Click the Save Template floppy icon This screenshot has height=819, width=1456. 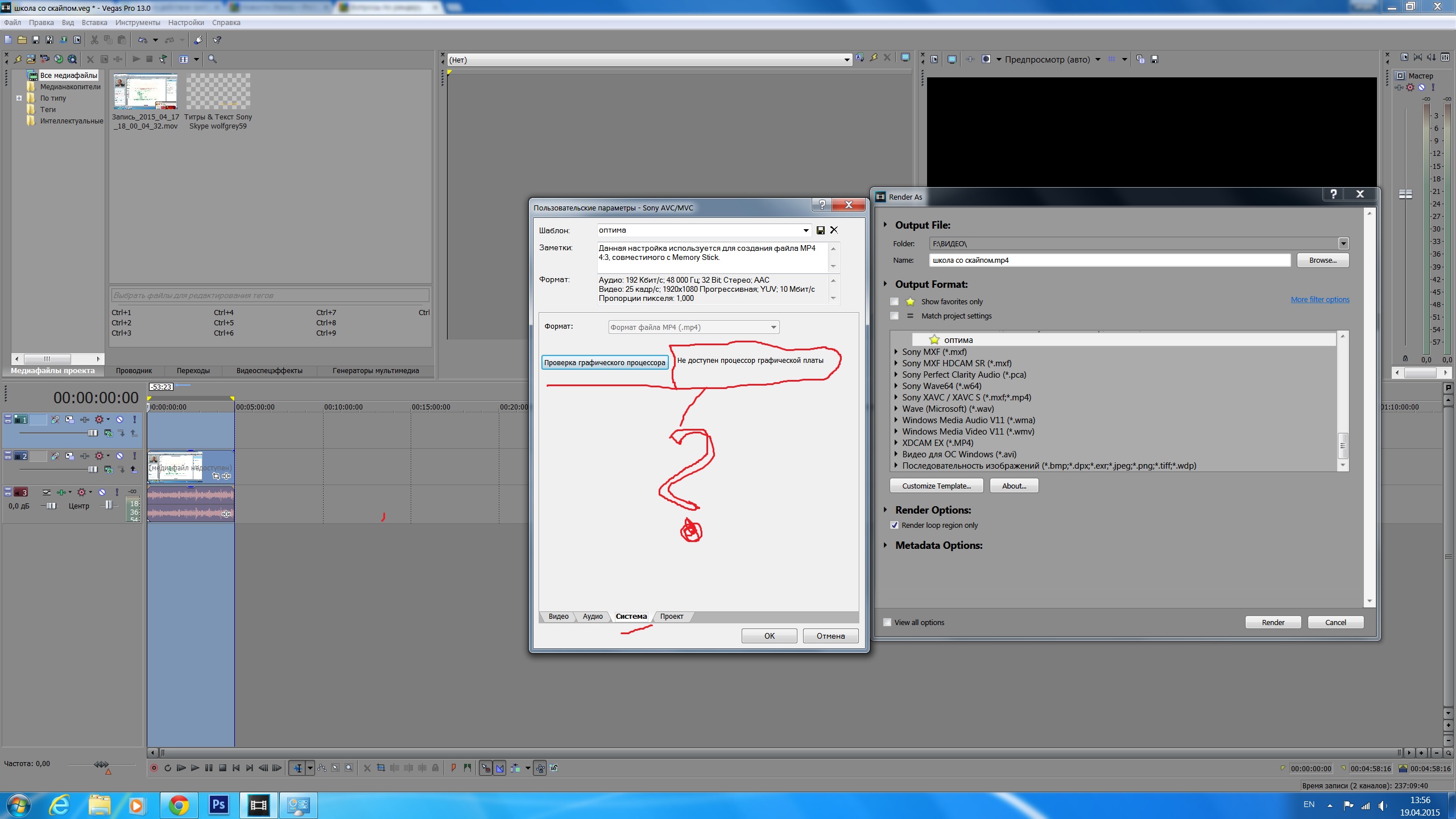(821, 230)
